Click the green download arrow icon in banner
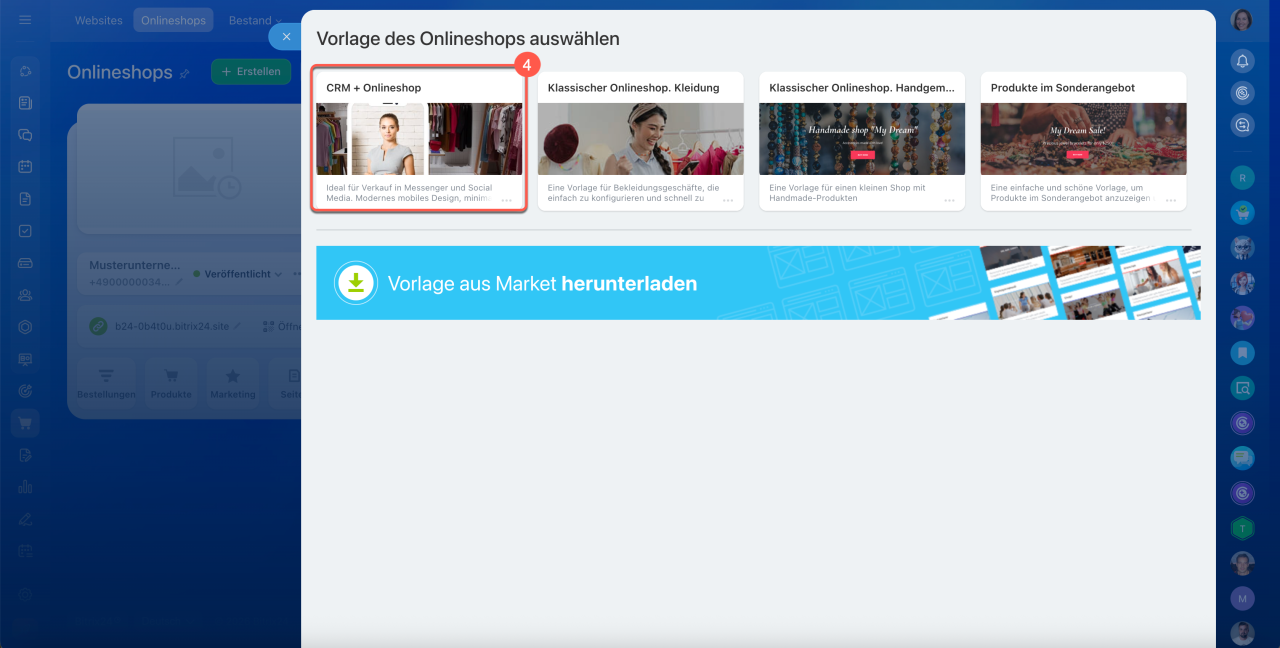Image resolution: width=1280 pixels, height=648 pixels. (x=357, y=283)
